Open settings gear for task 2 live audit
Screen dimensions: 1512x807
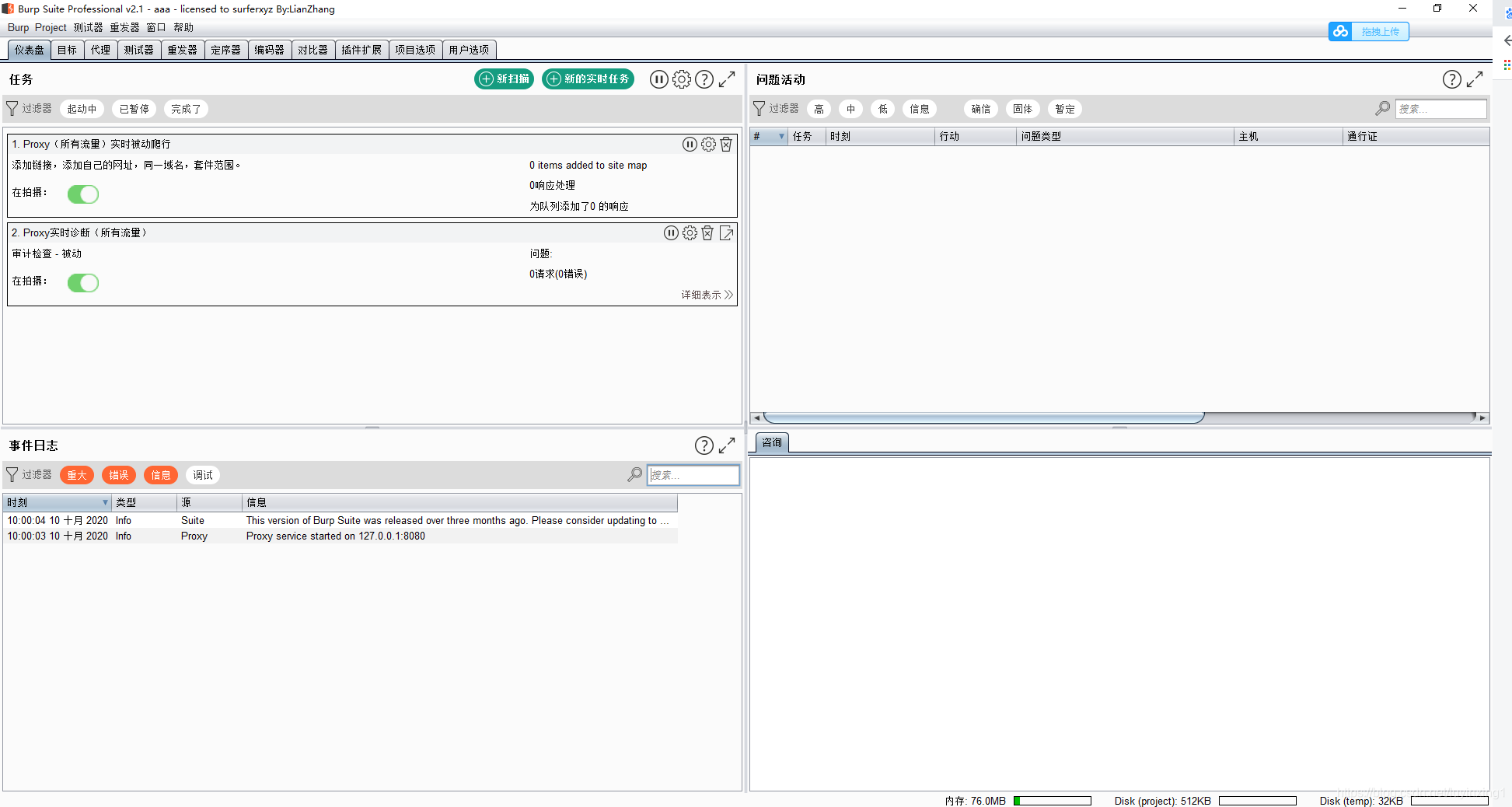point(690,233)
